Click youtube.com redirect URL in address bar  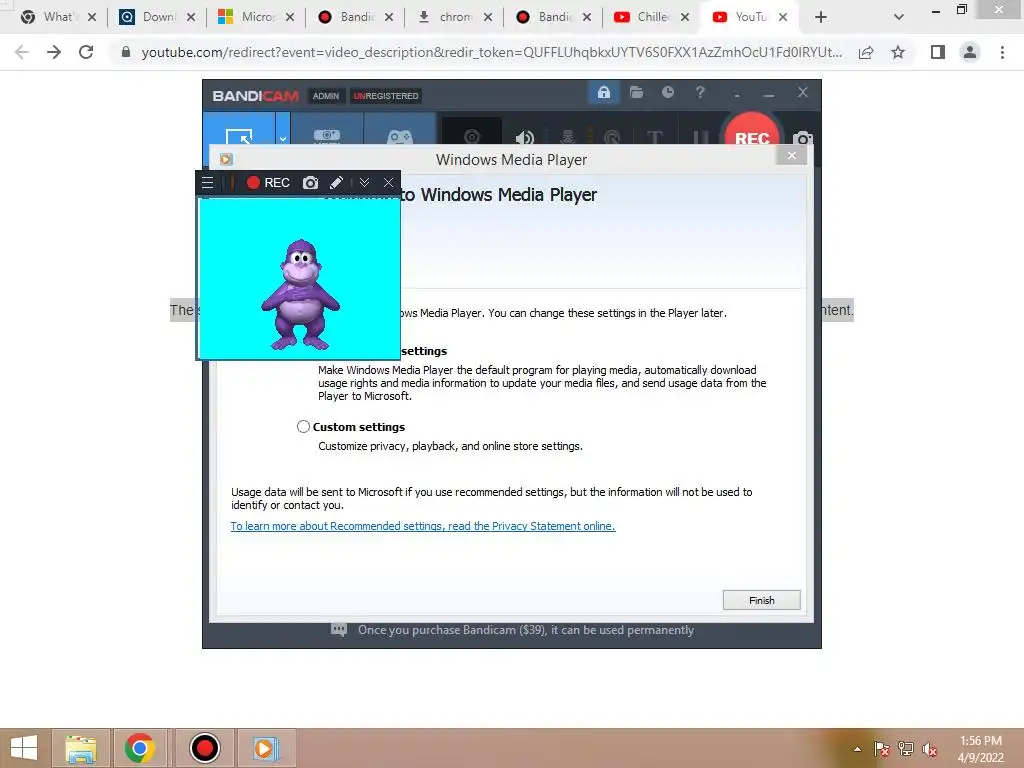click(x=492, y=52)
